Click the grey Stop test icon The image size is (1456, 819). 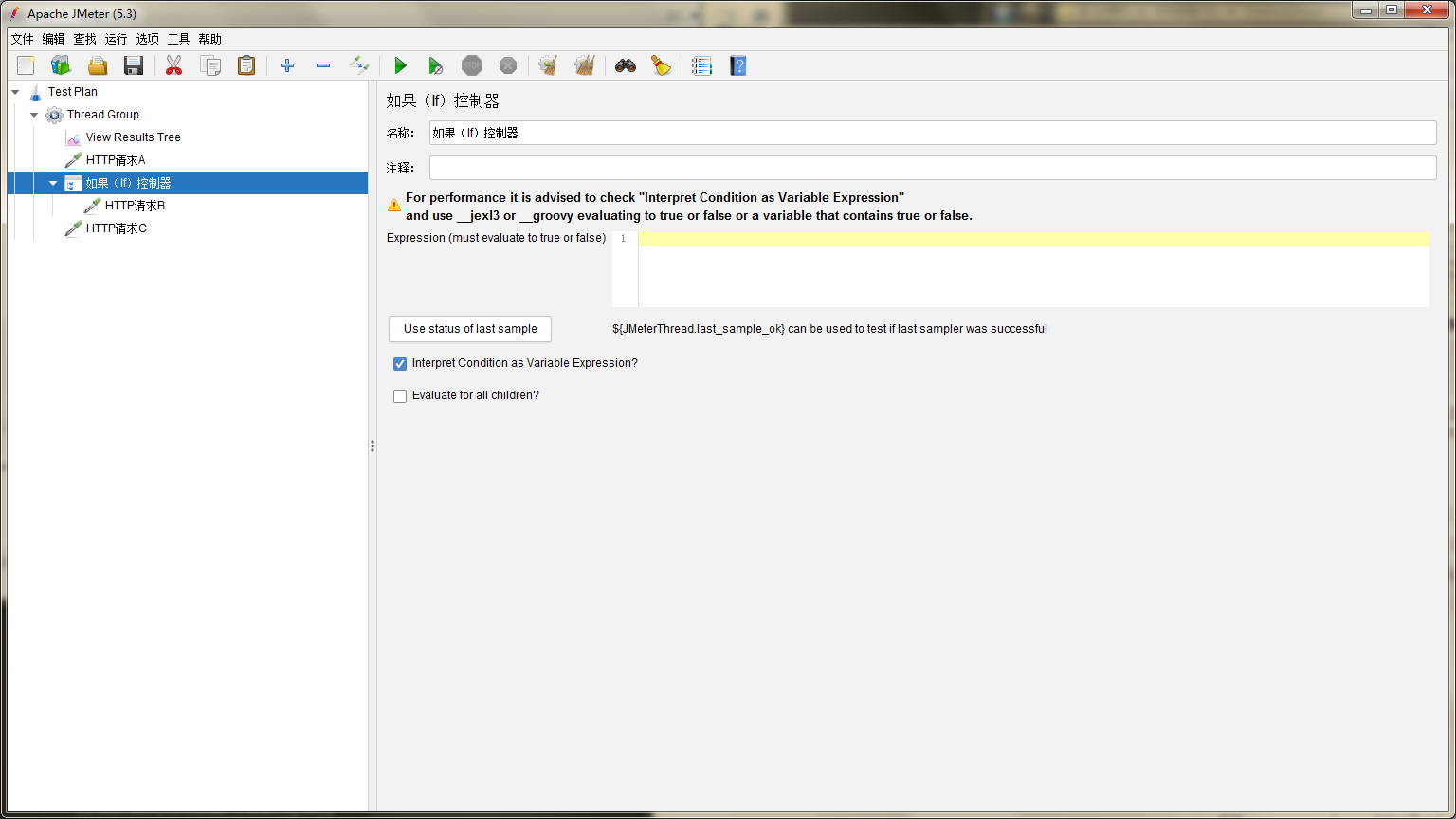click(x=472, y=65)
